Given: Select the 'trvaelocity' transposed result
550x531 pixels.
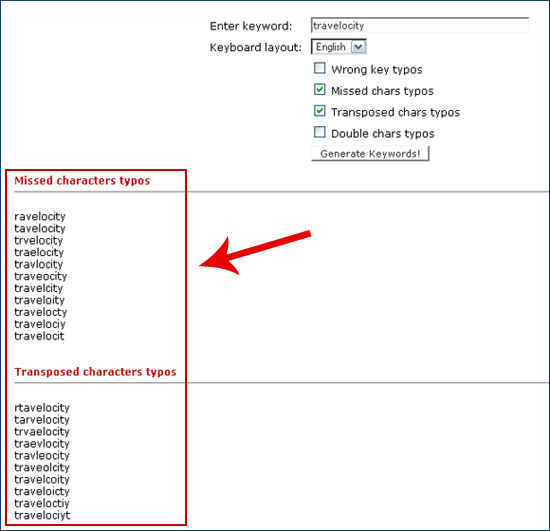Looking at the screenshot, I should (x=42, y=431).
